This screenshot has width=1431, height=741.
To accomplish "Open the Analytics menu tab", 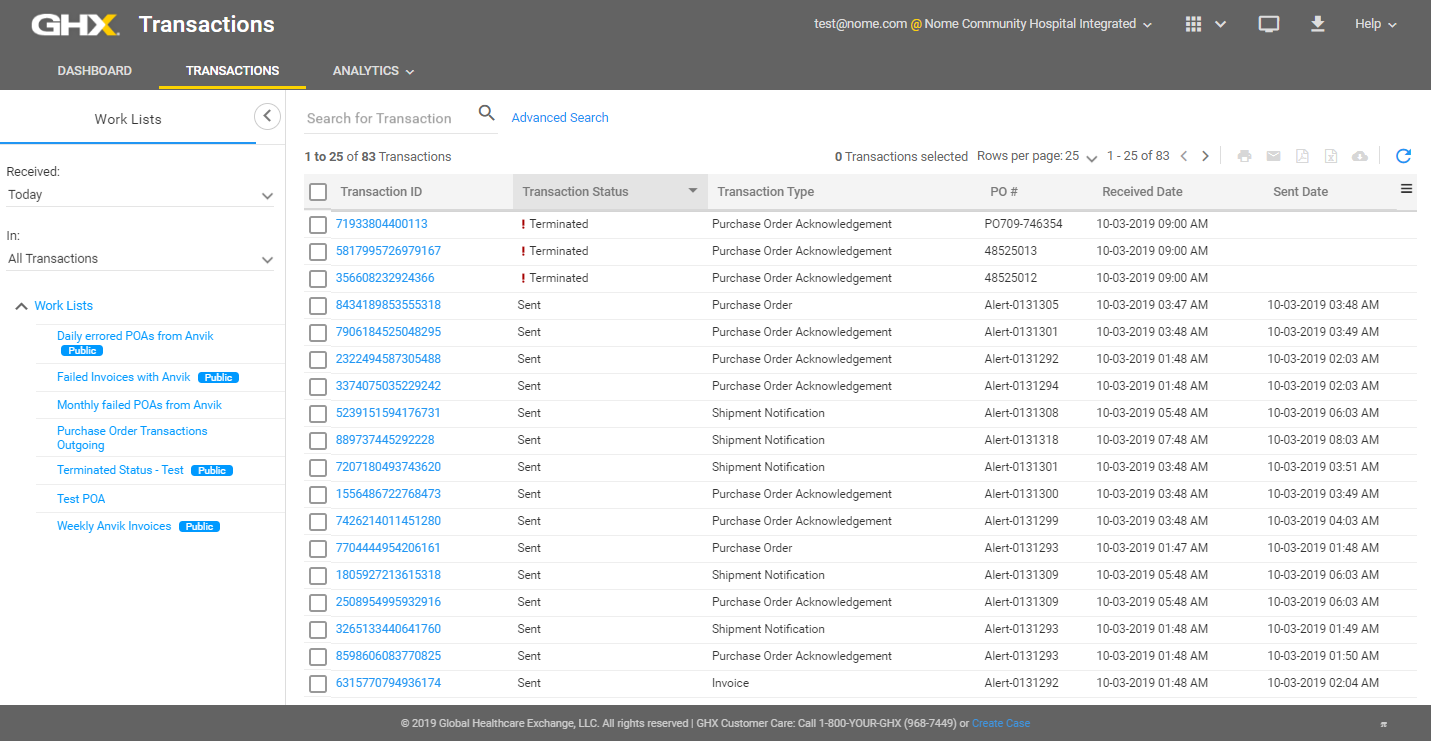I will [x=373, y=71].
